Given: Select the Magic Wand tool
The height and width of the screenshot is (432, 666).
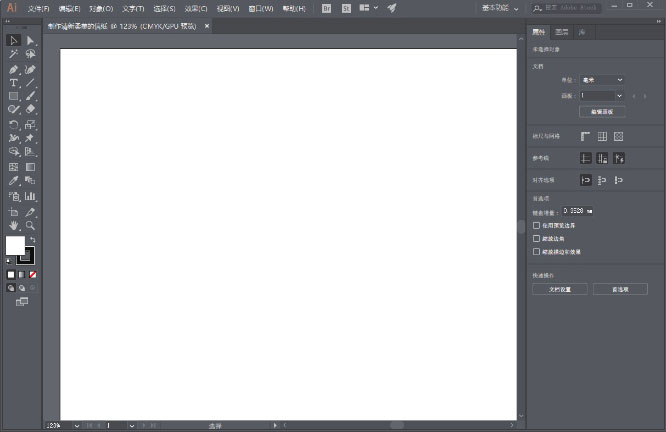Looking at the screenshot, I should (x=14, y=55).
